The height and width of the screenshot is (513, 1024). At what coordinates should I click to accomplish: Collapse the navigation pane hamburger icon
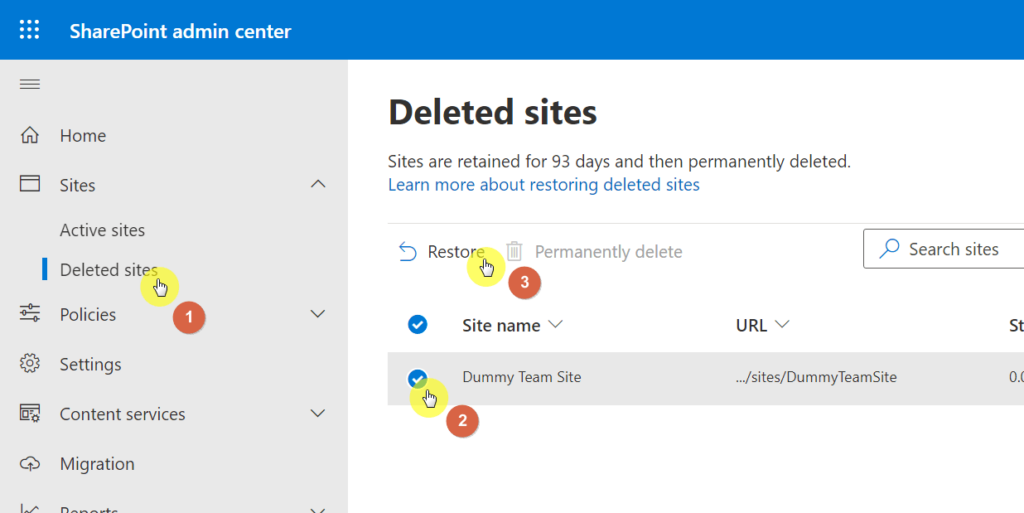29,84
